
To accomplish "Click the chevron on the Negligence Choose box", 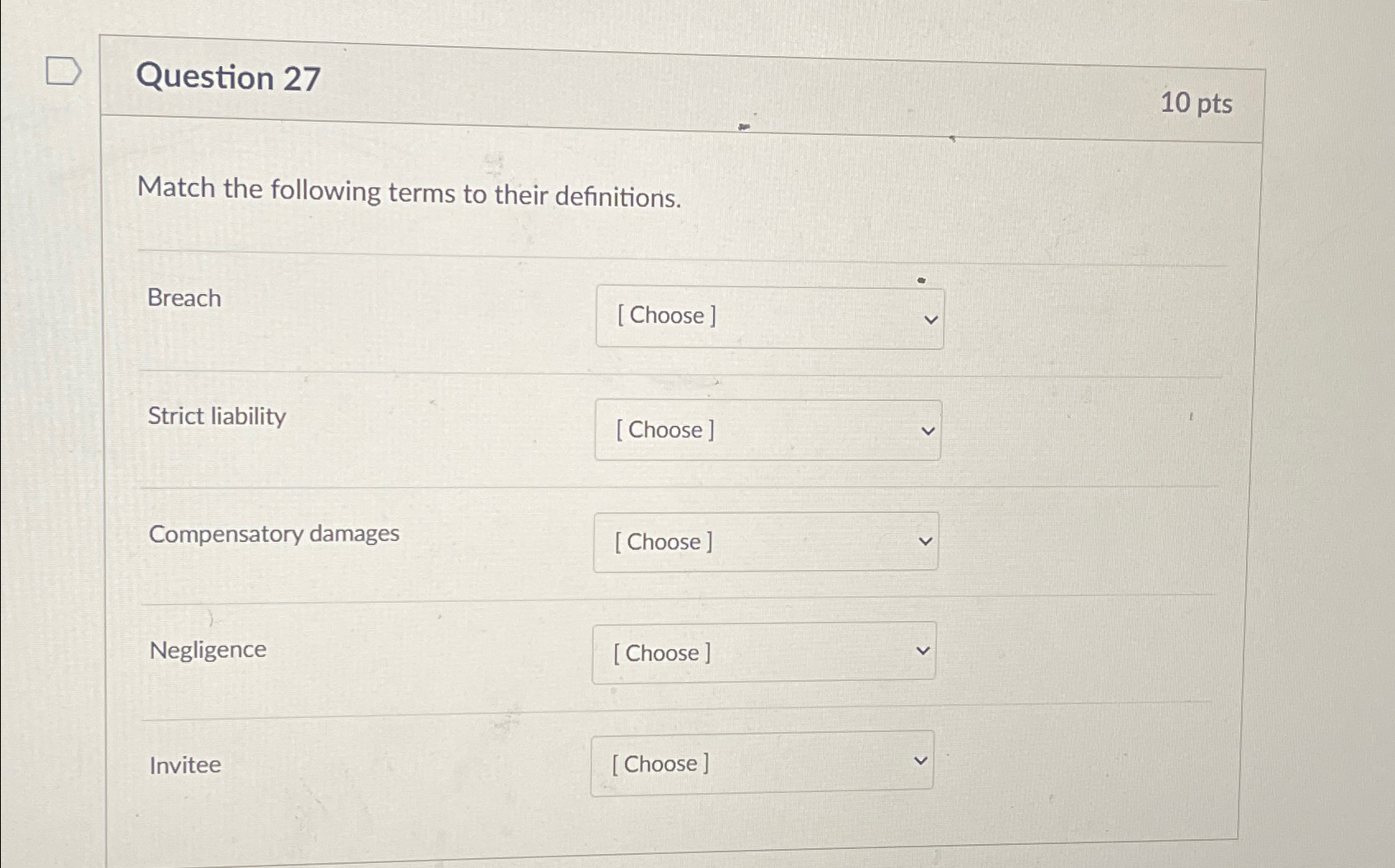I will point(923,651).
